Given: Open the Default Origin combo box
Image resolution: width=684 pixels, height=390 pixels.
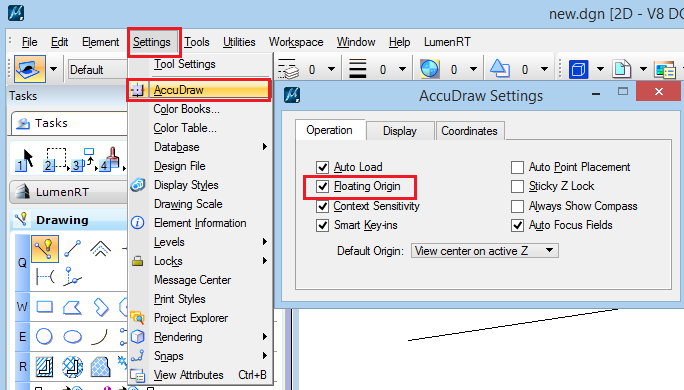Looking at the screenshot, I should coord(485,251).
